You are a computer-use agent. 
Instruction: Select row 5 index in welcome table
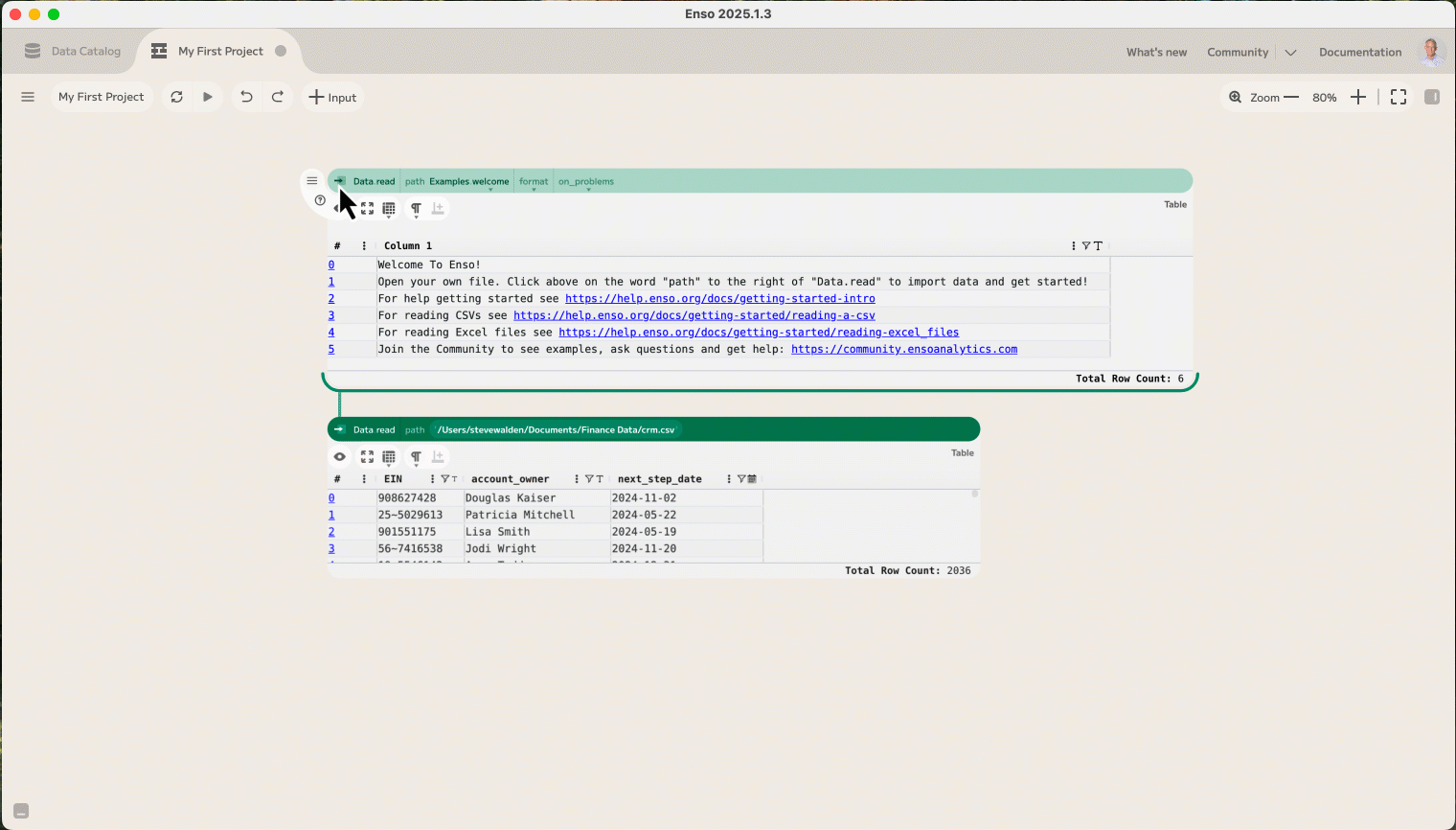[331, 349]
